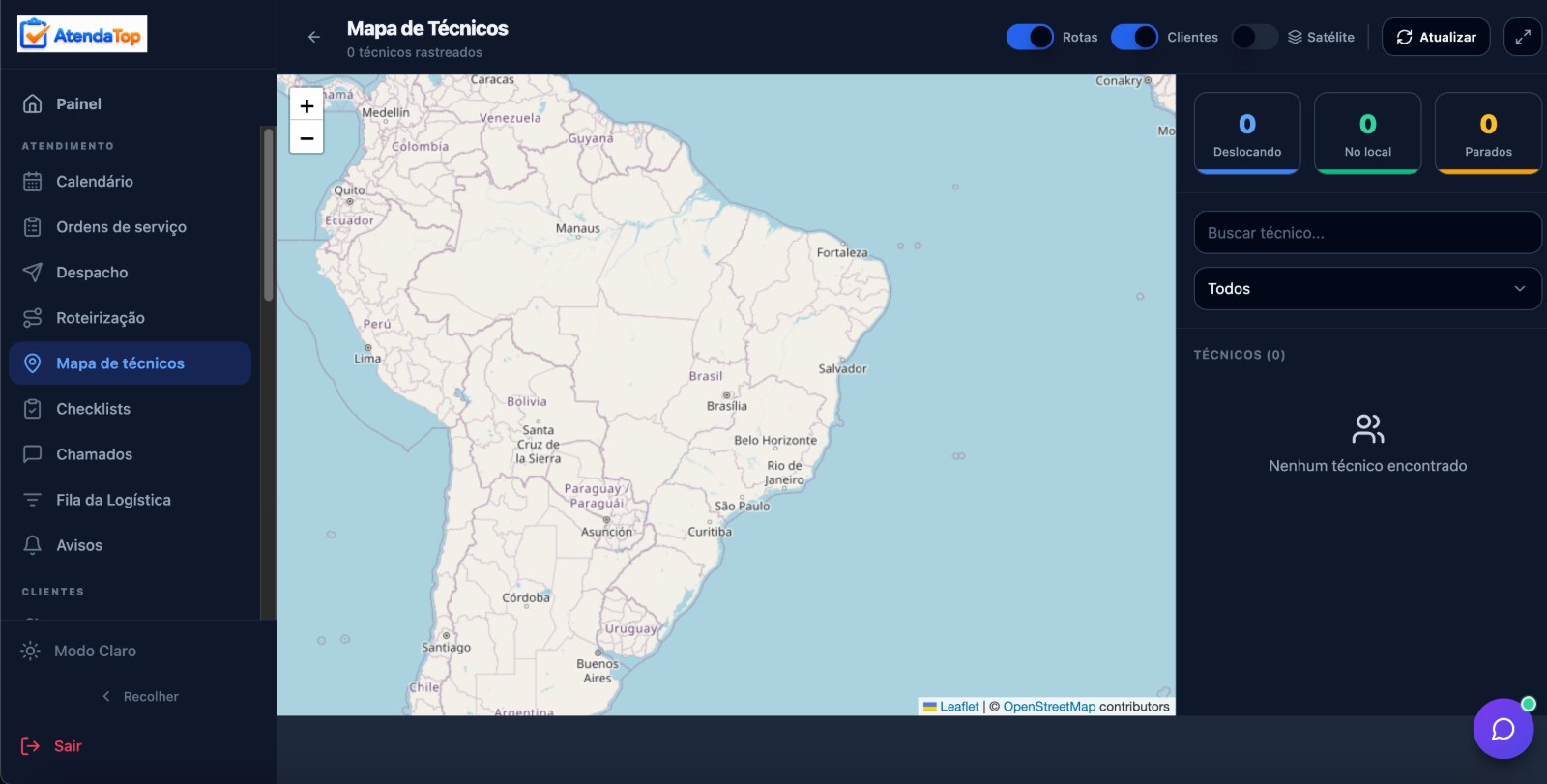Open the Todos status dropdown
Image resolution: width=1547 pixels, height=784 pixels.
pos(1368,288)
